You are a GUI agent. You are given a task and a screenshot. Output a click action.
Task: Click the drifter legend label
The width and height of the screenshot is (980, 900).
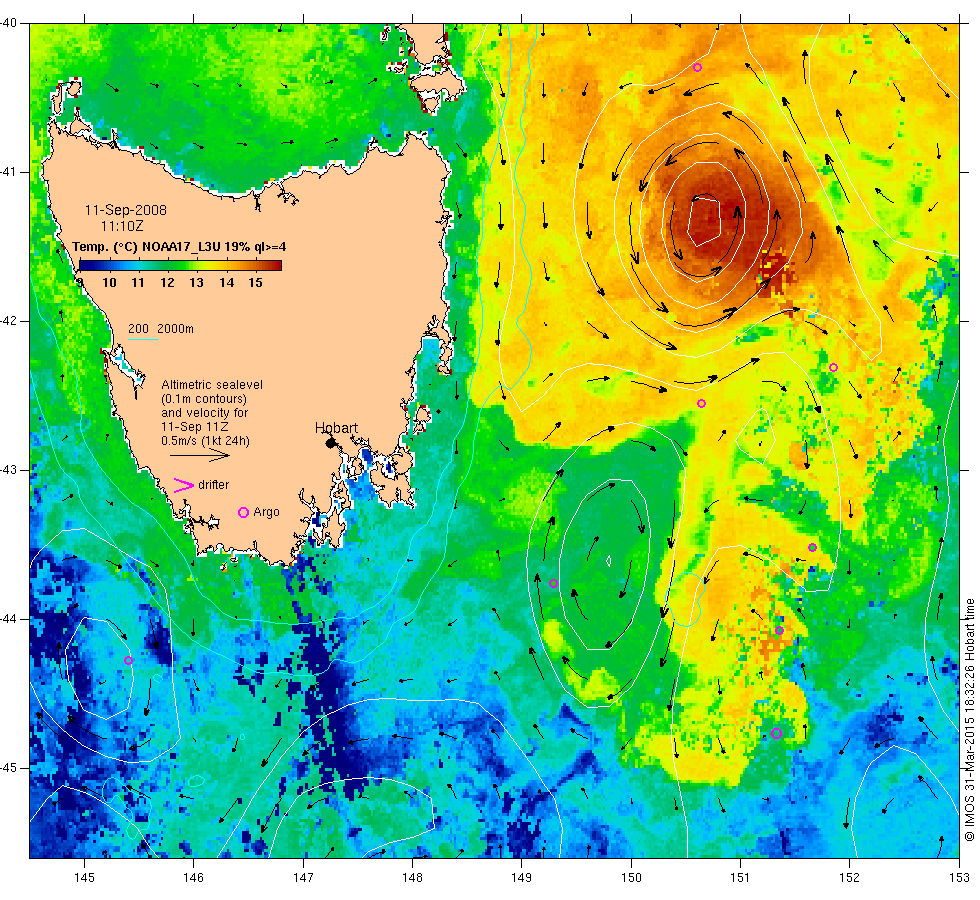[214, 485]
